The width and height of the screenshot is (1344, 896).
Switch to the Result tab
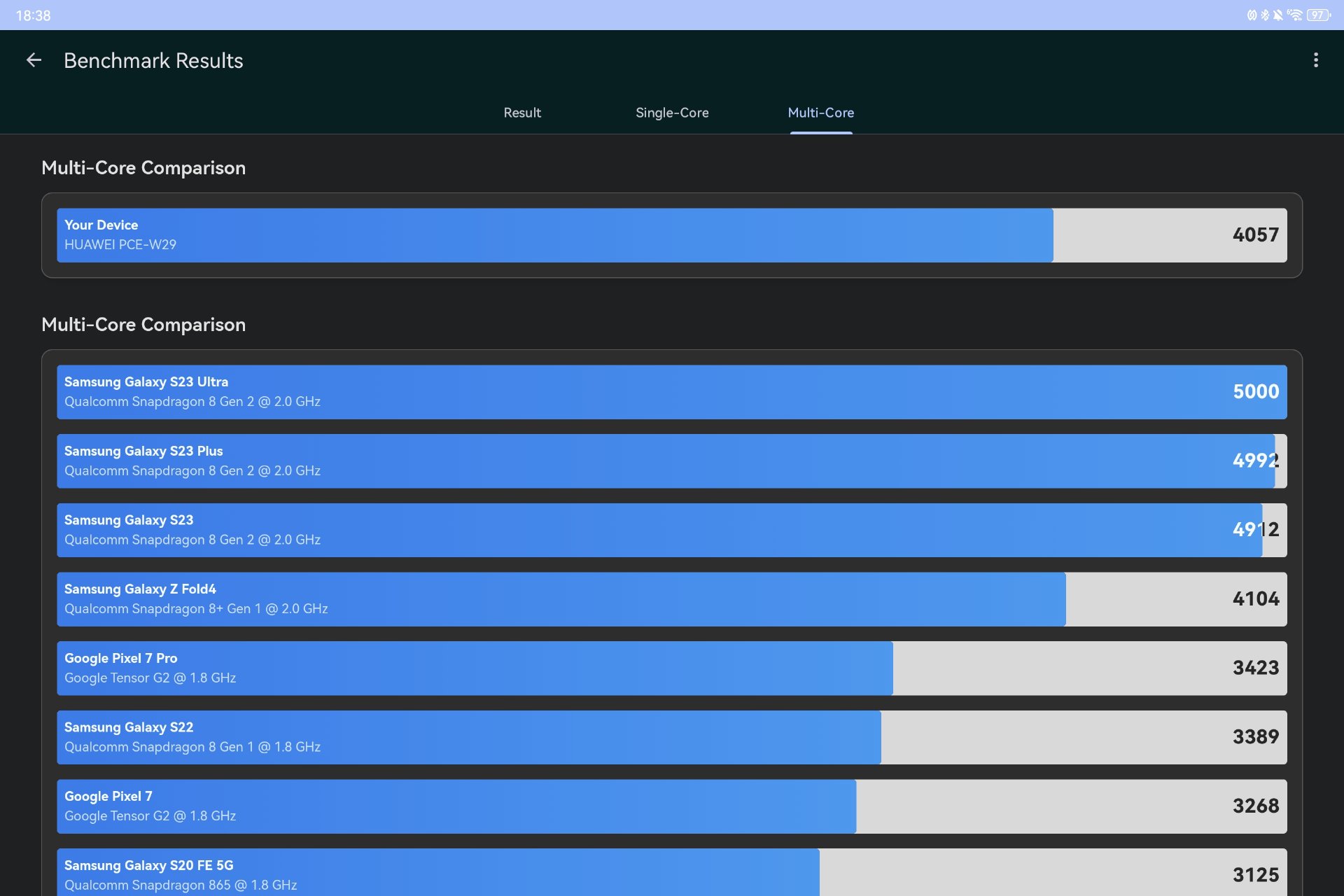(x=522, y=113)
